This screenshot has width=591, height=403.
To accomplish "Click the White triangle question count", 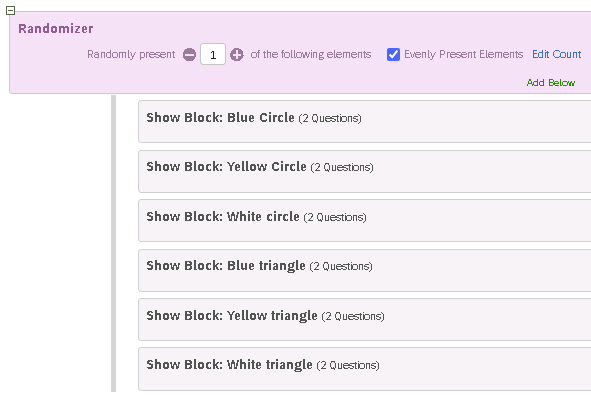I will click(x=348, y=365).
